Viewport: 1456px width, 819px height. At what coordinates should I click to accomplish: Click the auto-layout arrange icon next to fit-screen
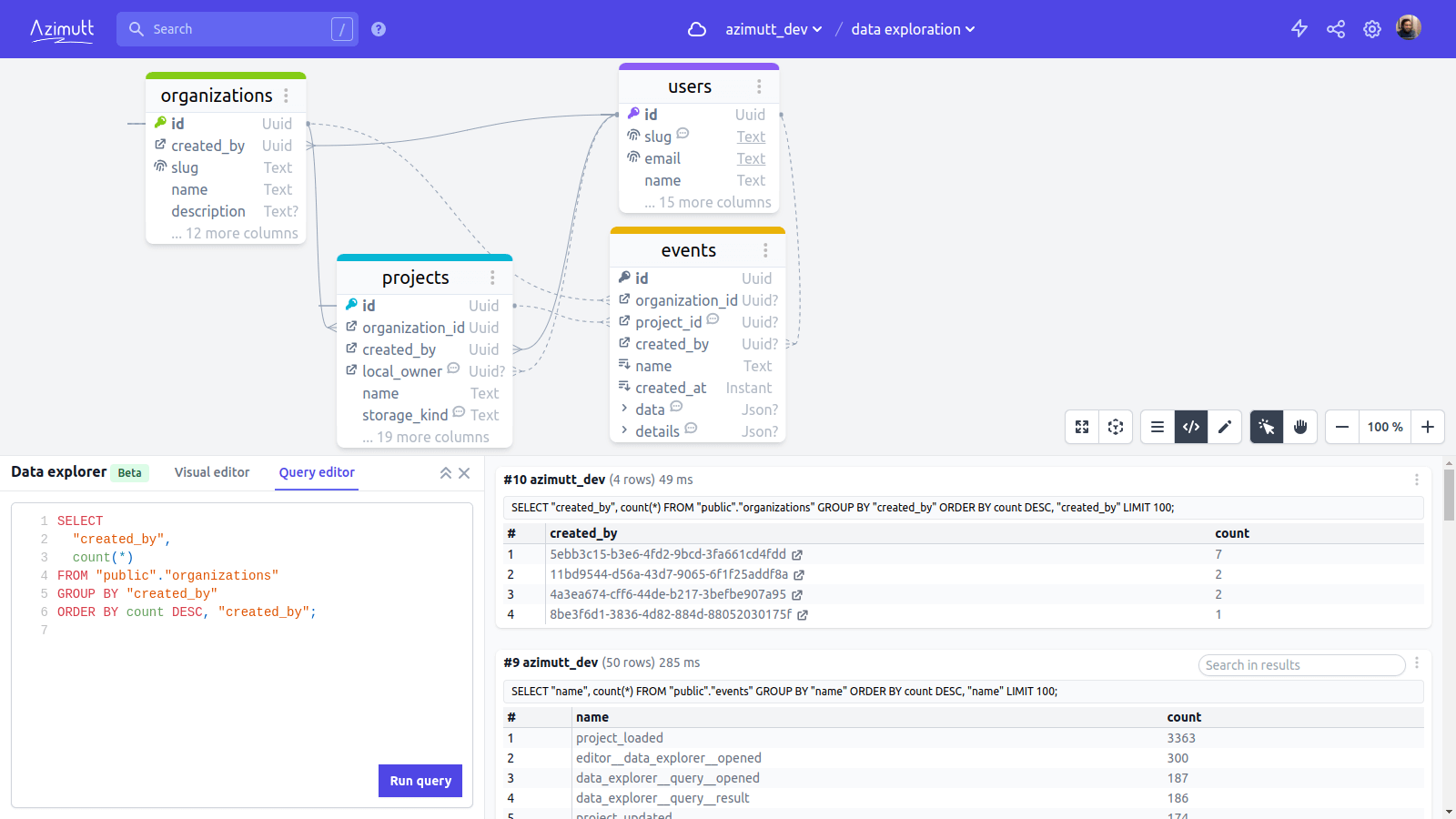pyautogui.click(x=1116, y=427)
